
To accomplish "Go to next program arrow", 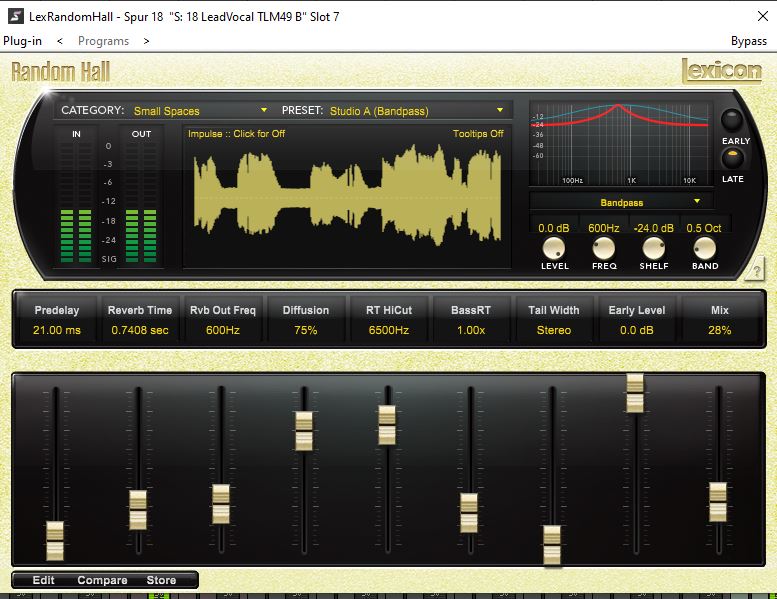I will point(146,41).
